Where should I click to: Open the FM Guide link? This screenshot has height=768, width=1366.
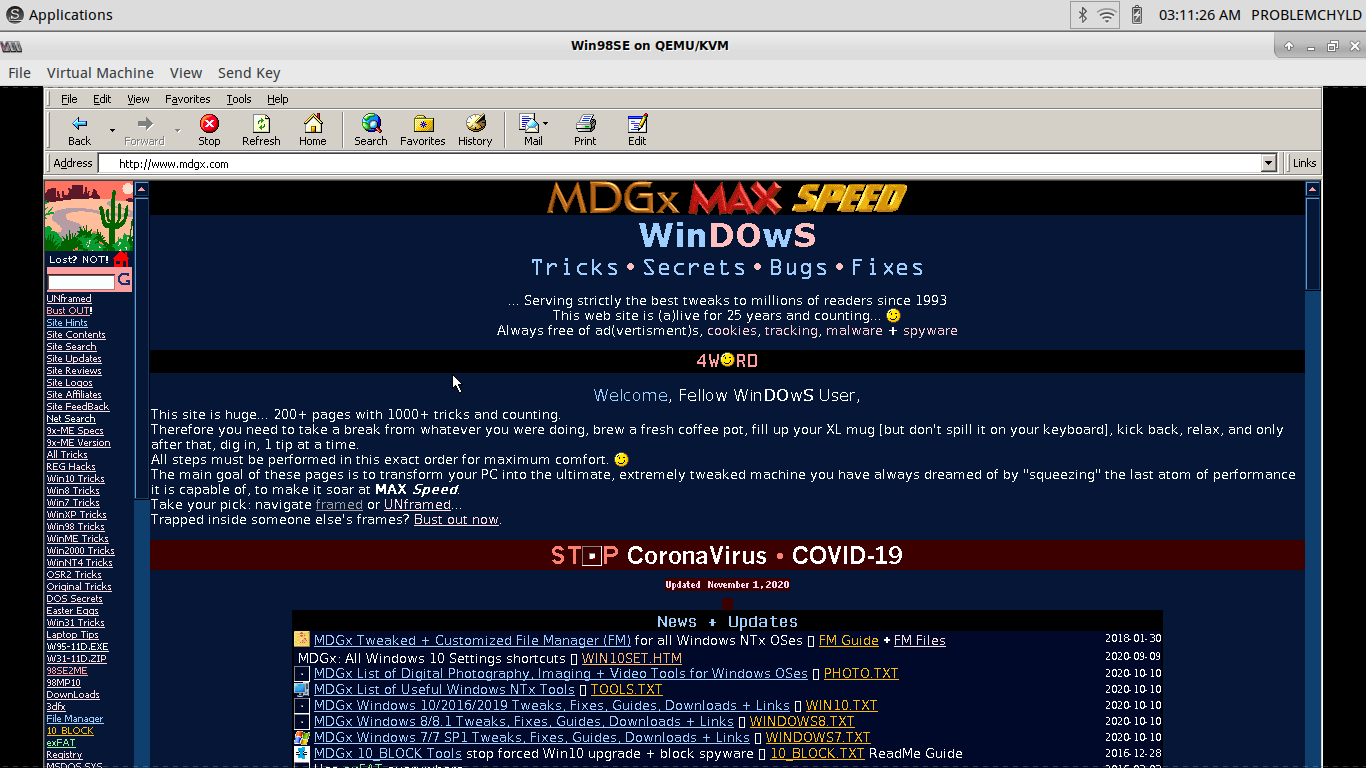pyautogui.click(x=848, y=641)
